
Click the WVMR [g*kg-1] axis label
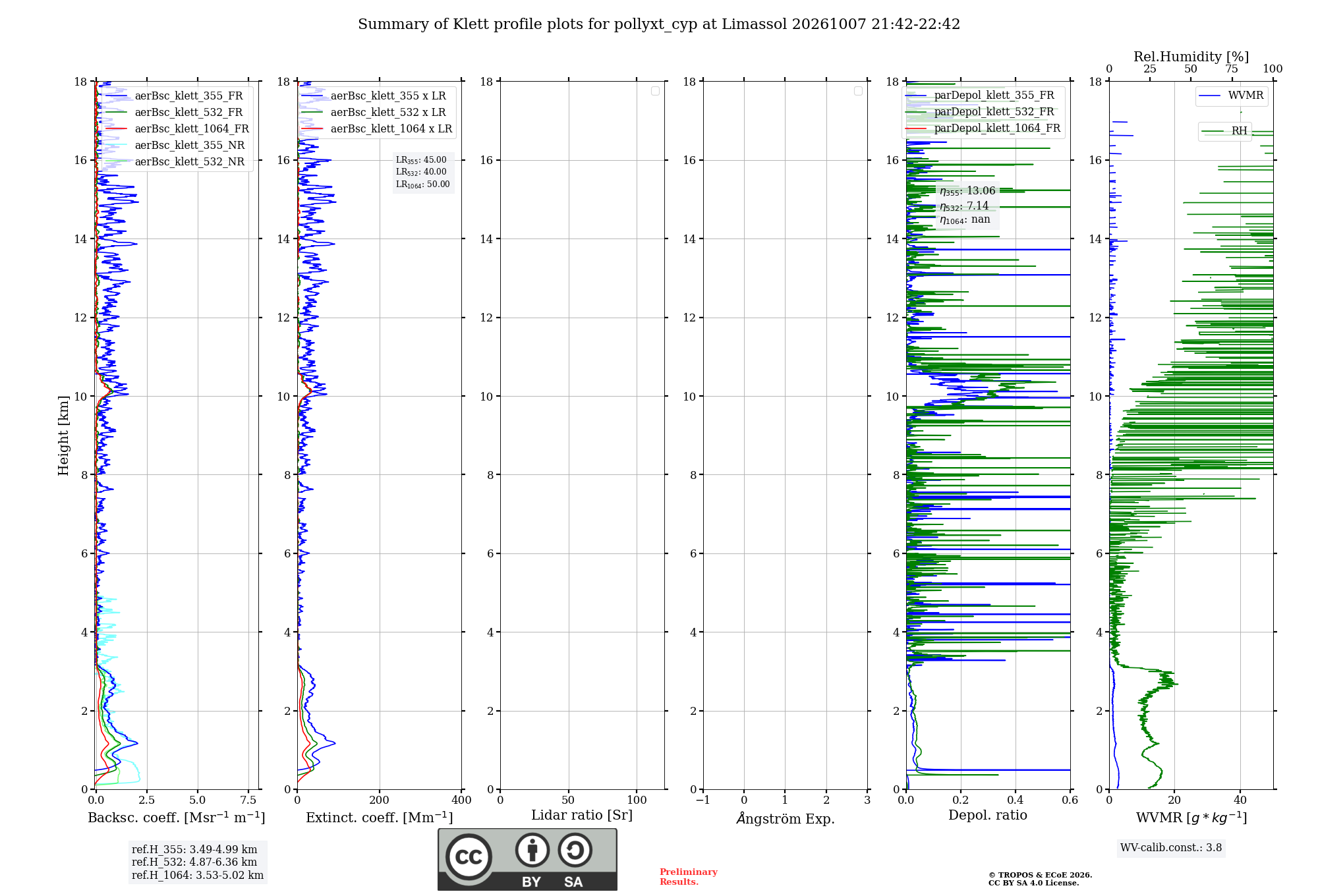point(1191,818)
